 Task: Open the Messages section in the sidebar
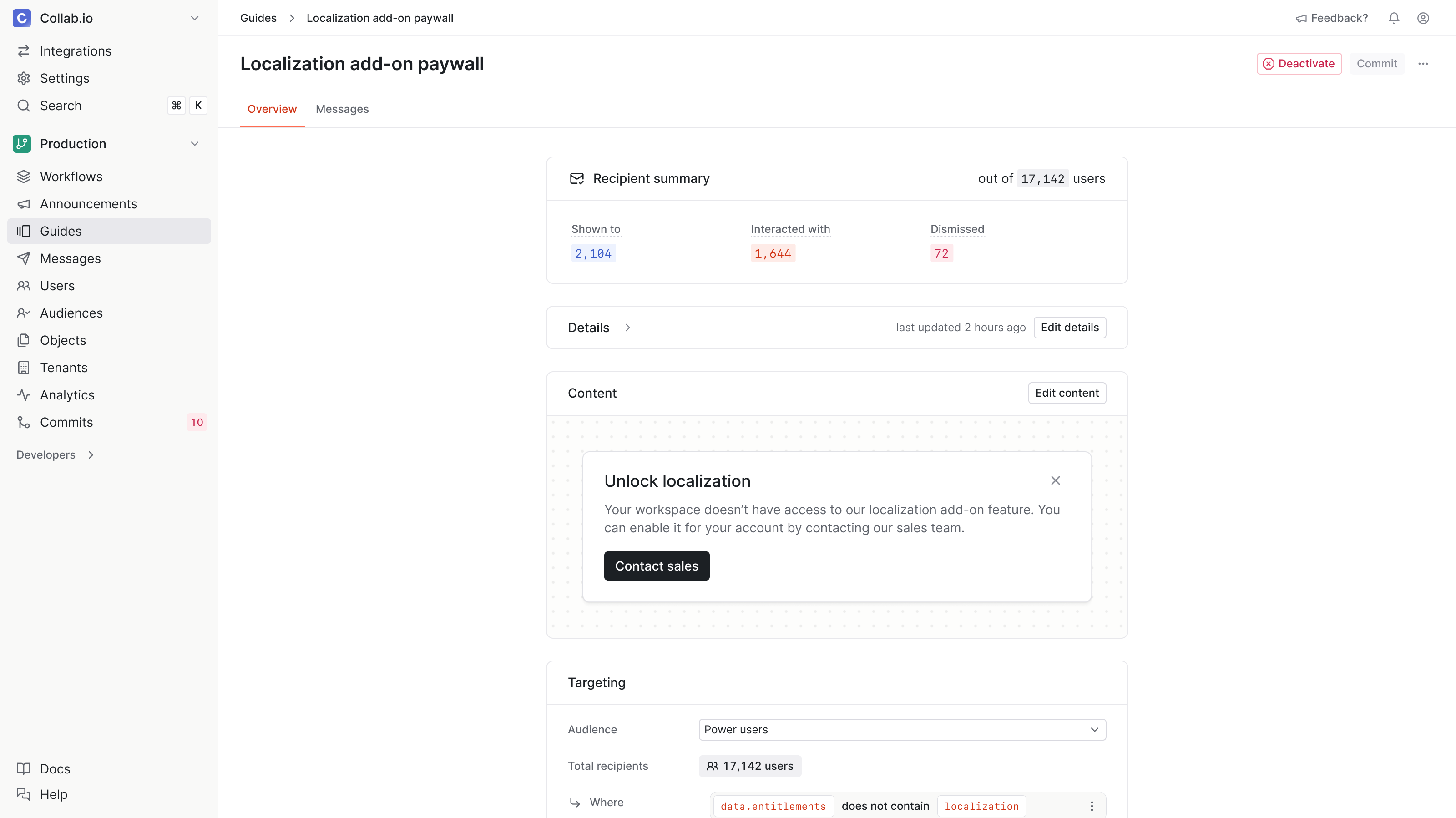pos(71,258)
